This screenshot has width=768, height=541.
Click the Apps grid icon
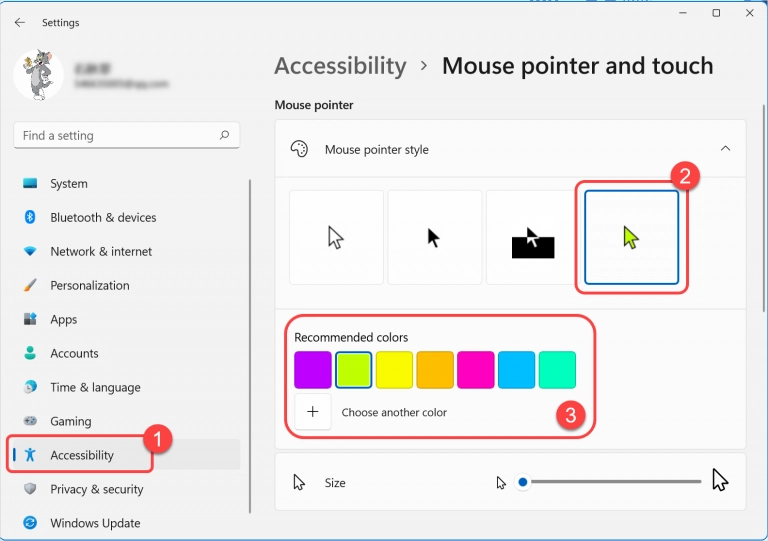[30, 319]
